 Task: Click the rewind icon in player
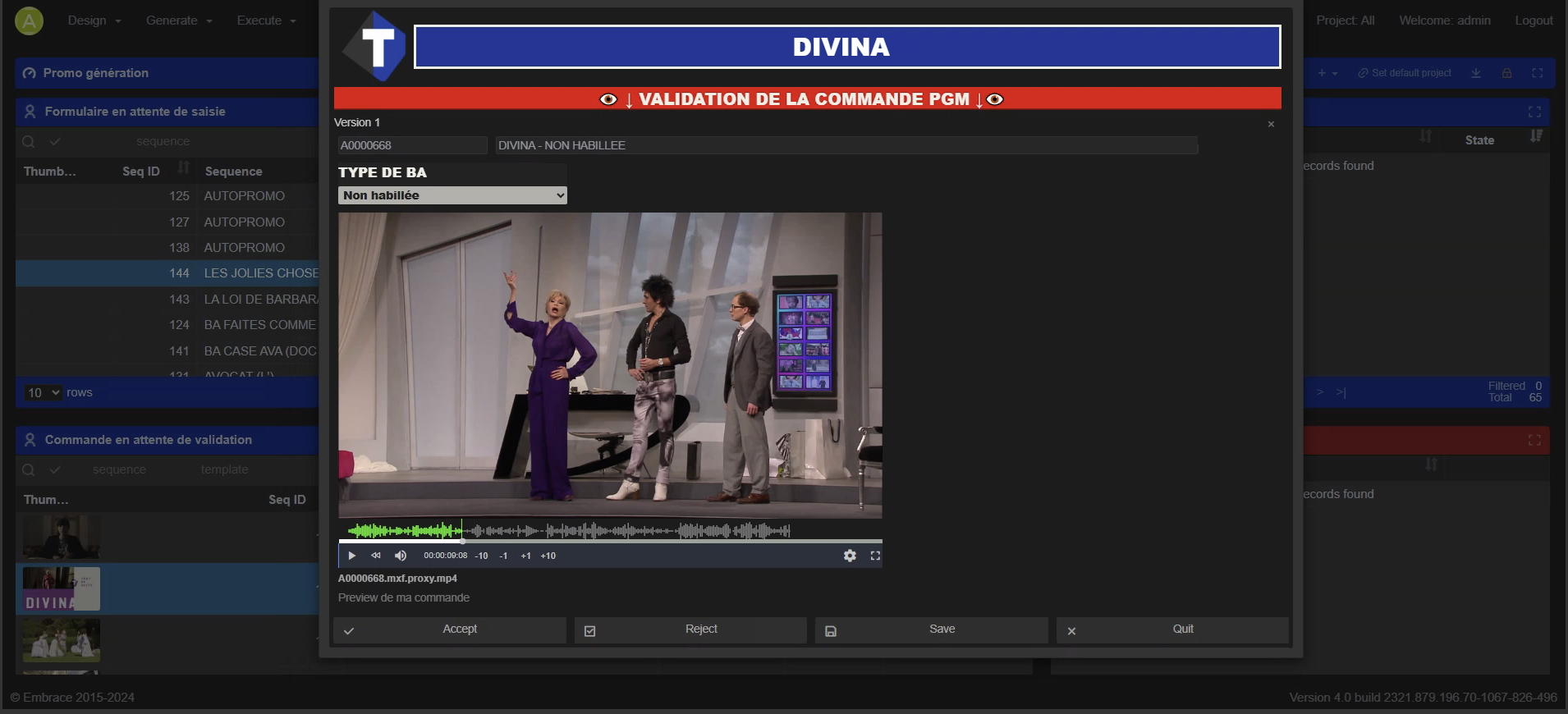click(376, 556)
